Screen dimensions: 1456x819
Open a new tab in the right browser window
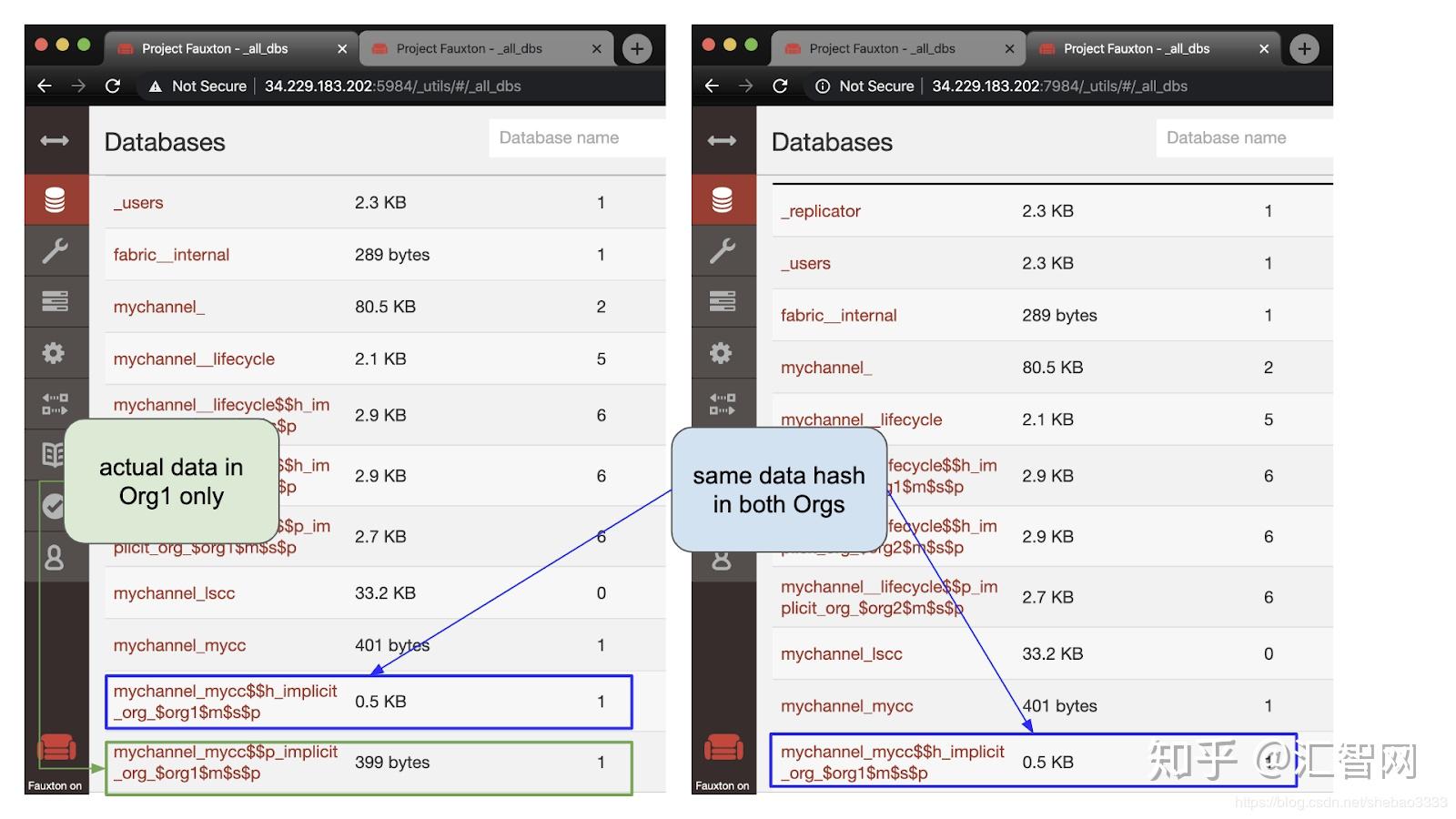(x=1304, y=48)
